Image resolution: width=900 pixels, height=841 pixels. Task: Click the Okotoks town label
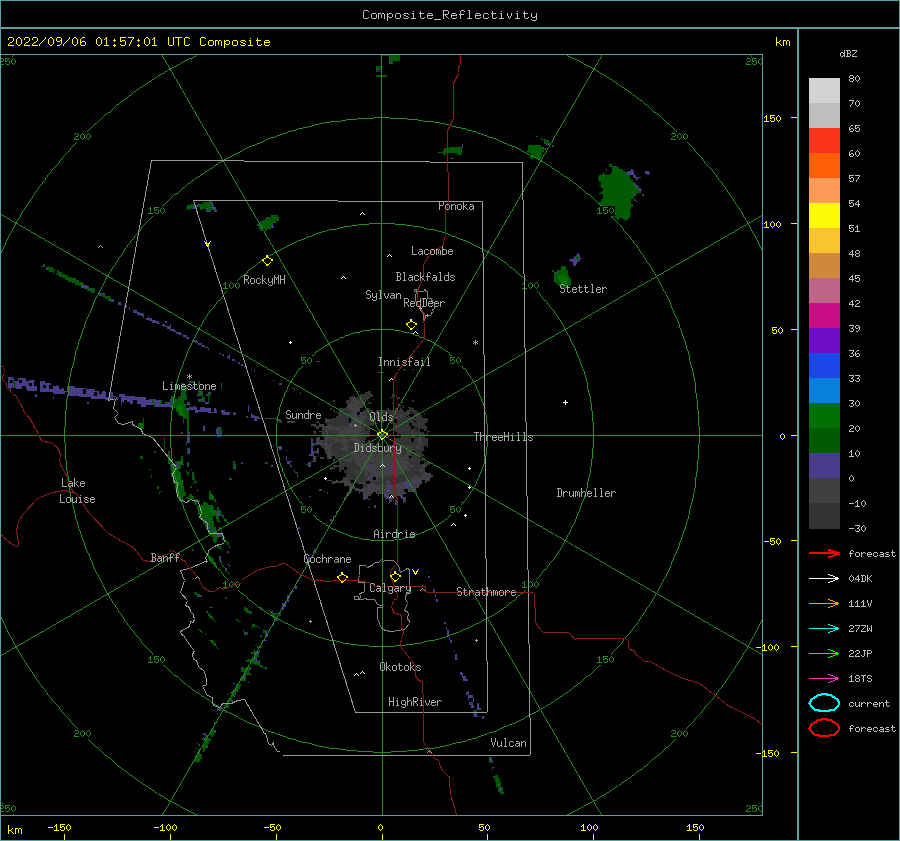coord(400,666)
